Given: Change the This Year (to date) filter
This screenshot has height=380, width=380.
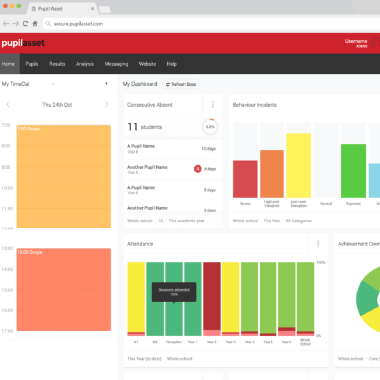Looking at the screenshot, I should coord(144,359).
